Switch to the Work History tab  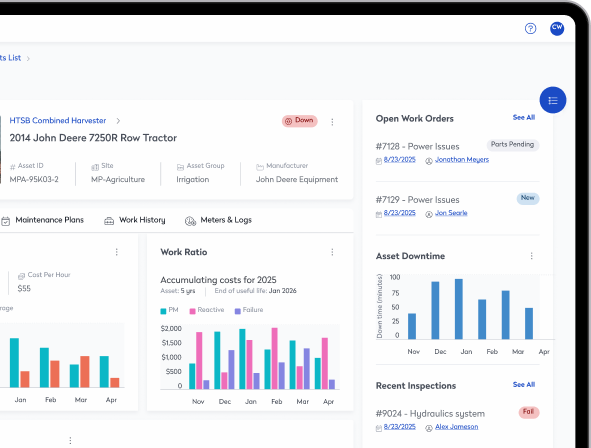pos(135,220)
